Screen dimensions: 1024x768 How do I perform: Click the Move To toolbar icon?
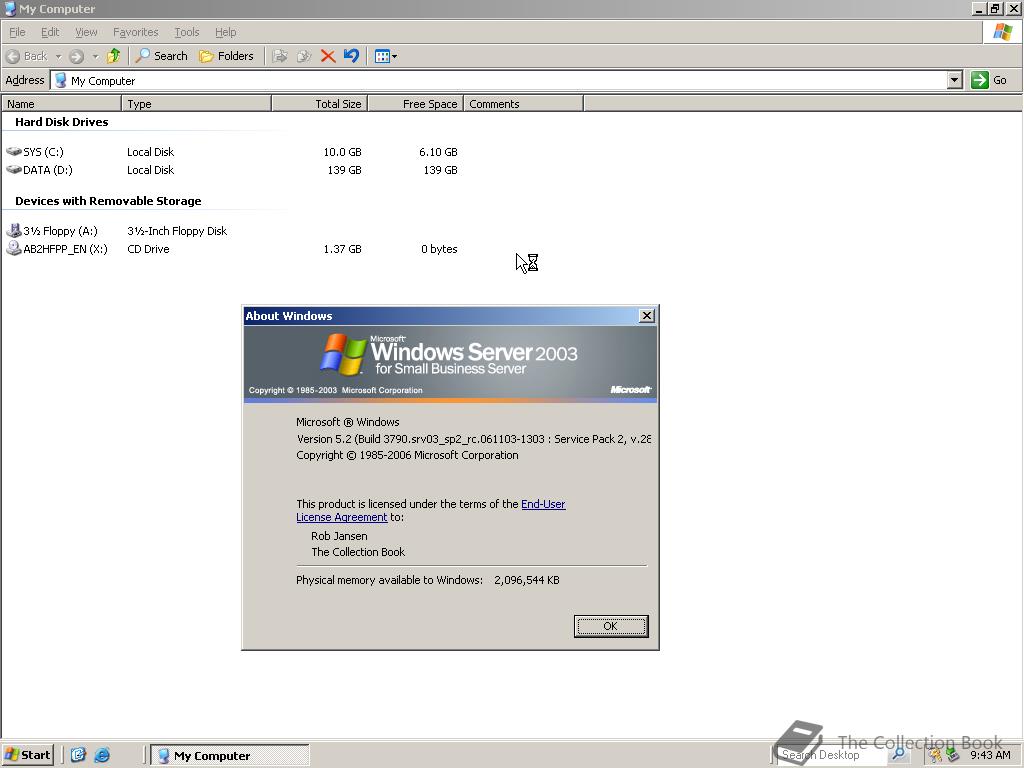click(x=280, y=56)
